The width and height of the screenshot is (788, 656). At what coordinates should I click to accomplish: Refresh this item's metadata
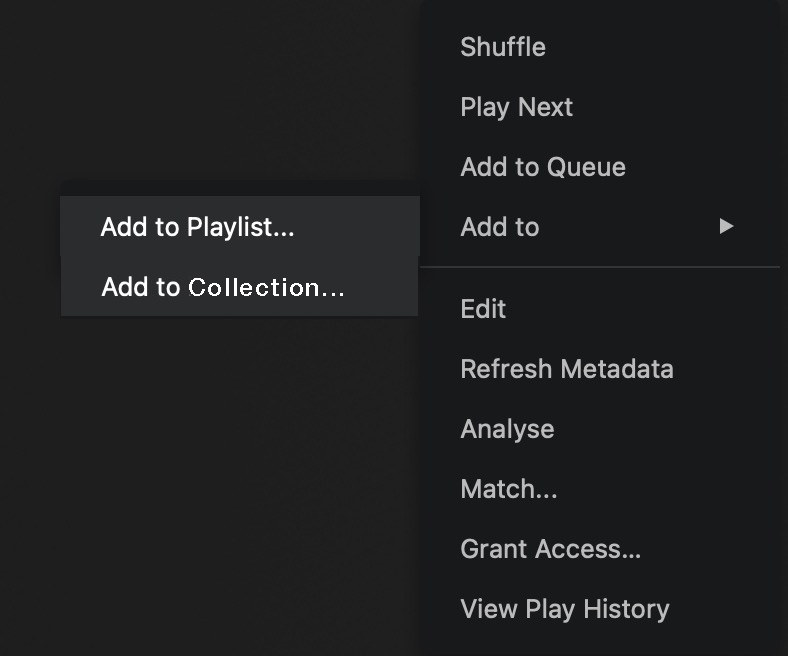pos(566,369)
